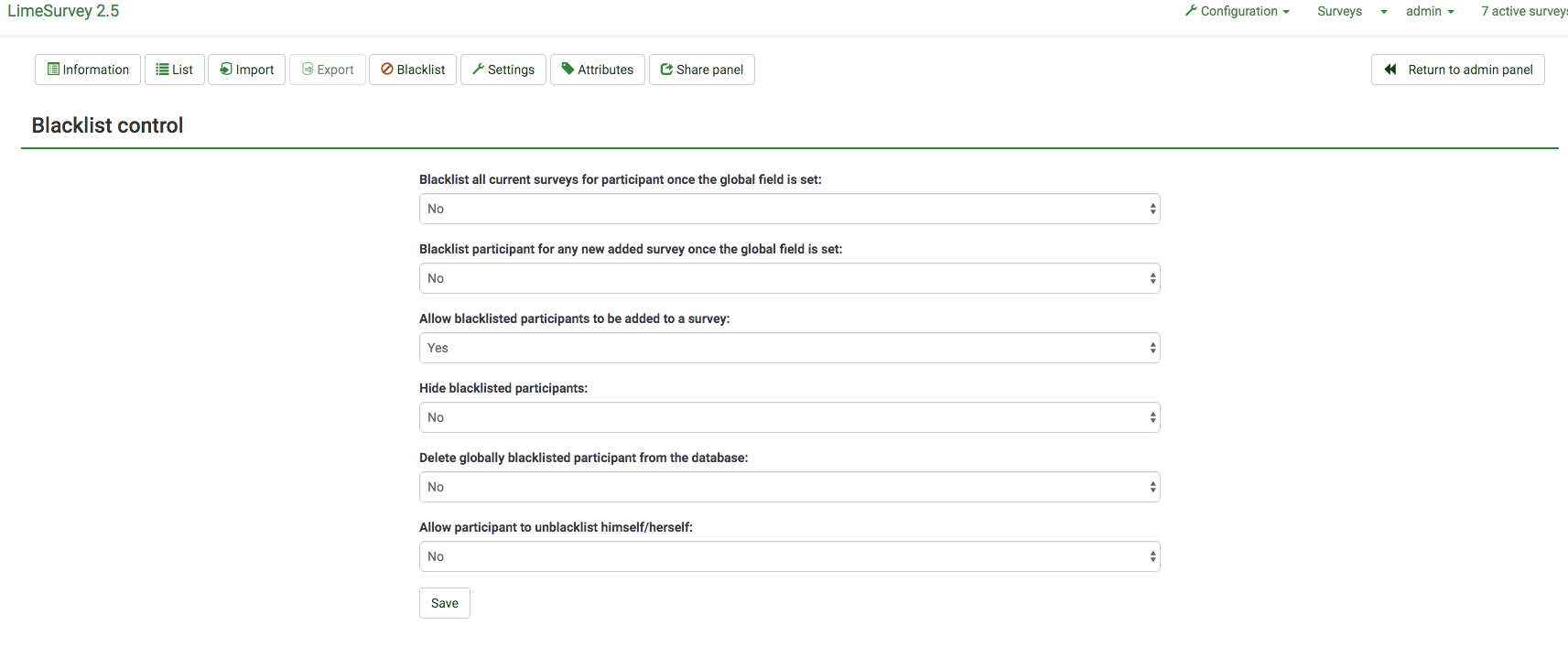Screen dimensions: 1568x647
Task: Click the Import participants icon
Action: coord(226,70)
